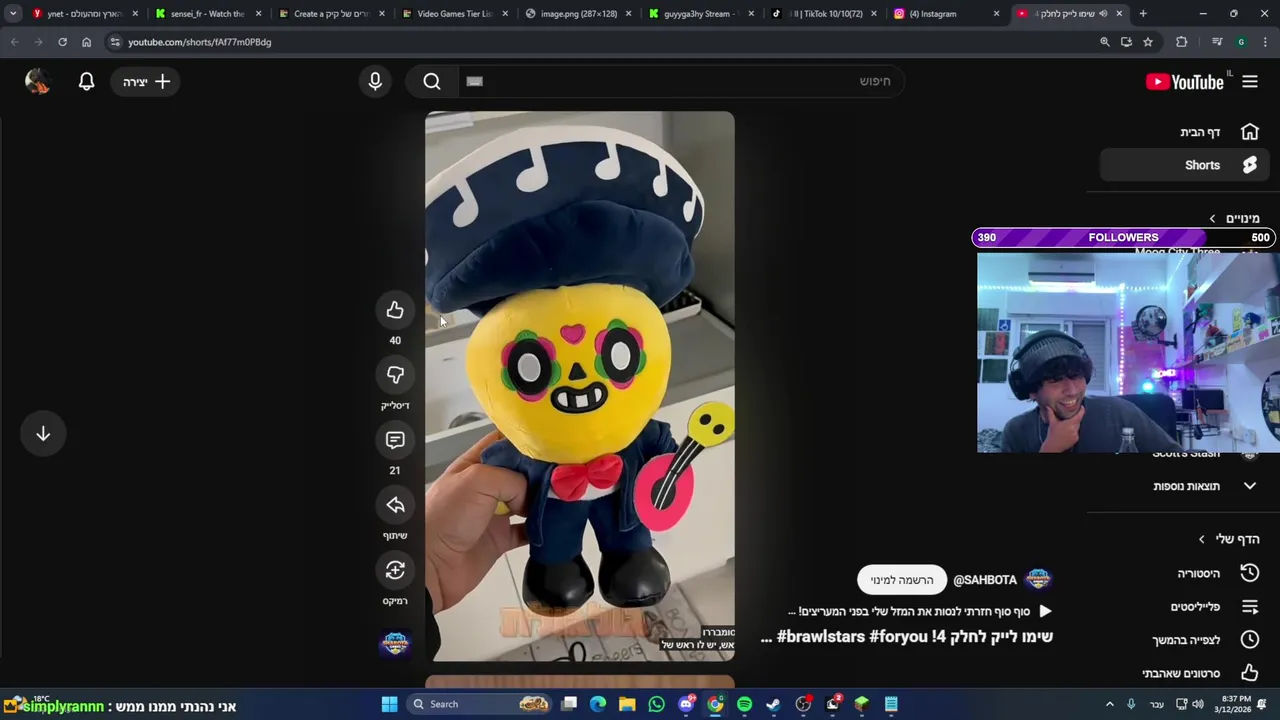The height and width of the screenshot is (720, 1280).
Task: Click the #brawlstars hashtag in the title
Action: tap(819, 636)
